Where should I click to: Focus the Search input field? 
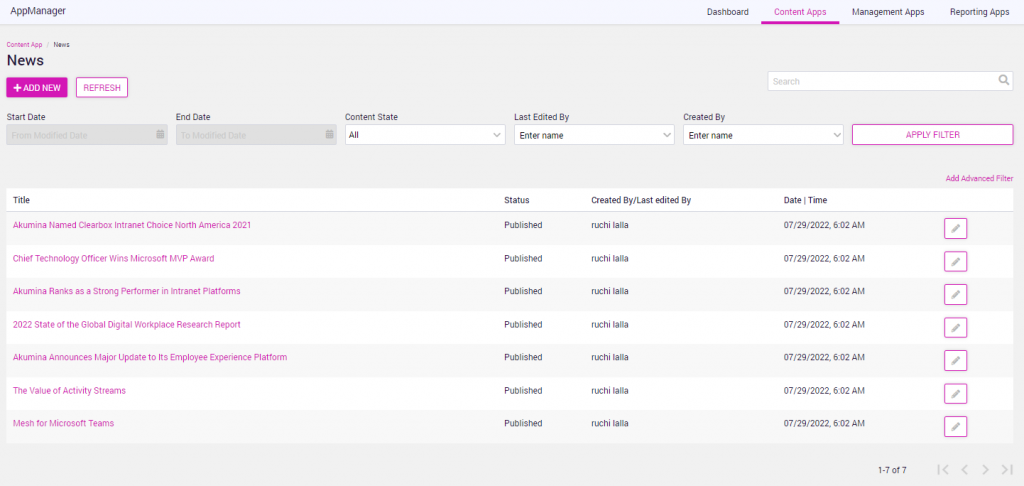880,81
